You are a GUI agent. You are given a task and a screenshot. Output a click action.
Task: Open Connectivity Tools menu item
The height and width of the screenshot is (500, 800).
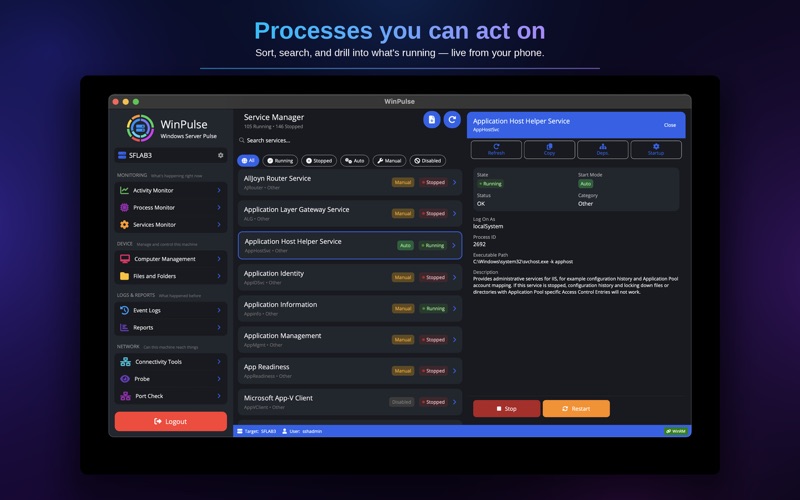coord(171,362)
